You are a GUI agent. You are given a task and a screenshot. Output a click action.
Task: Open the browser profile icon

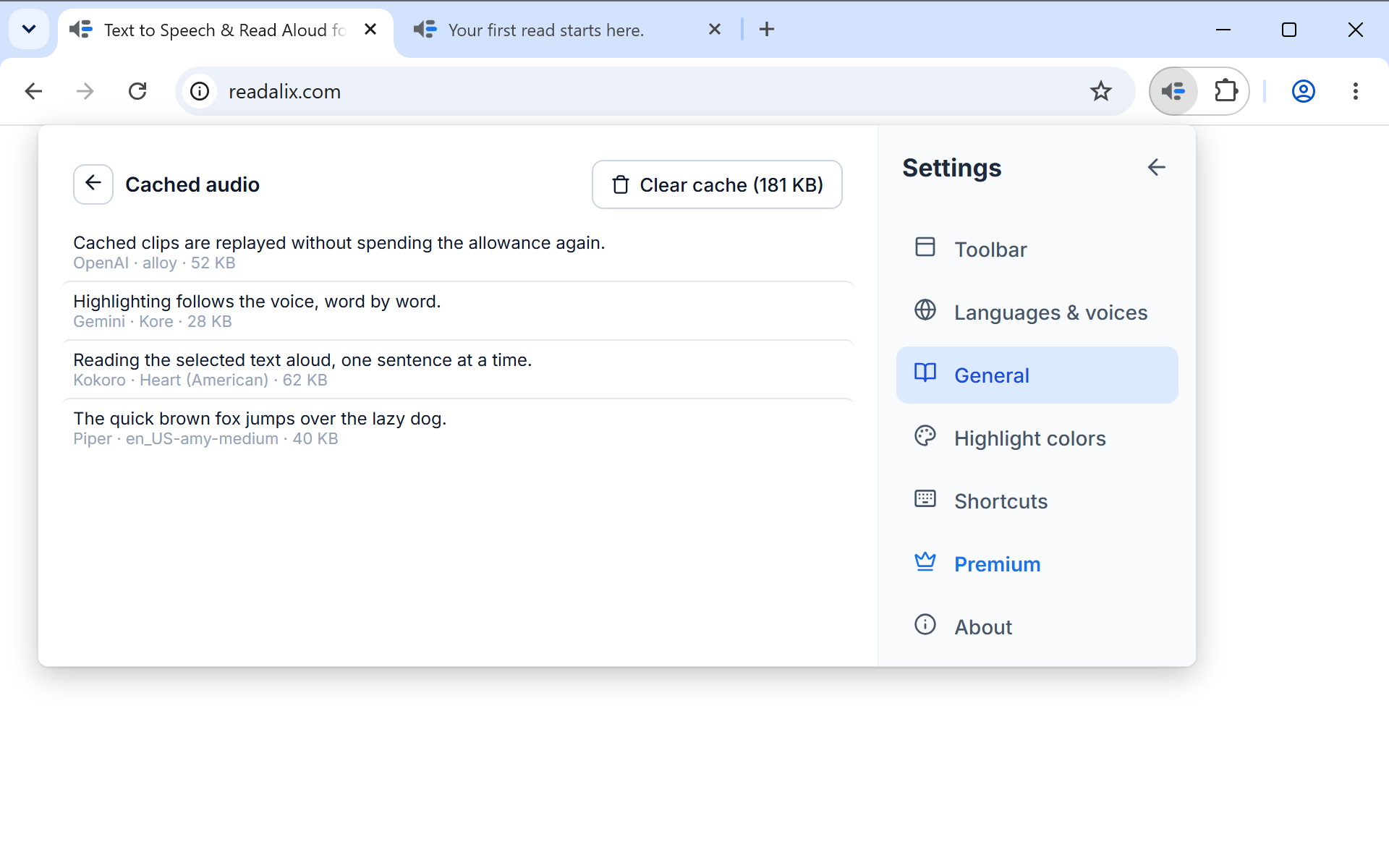(x=1304, y=91)
